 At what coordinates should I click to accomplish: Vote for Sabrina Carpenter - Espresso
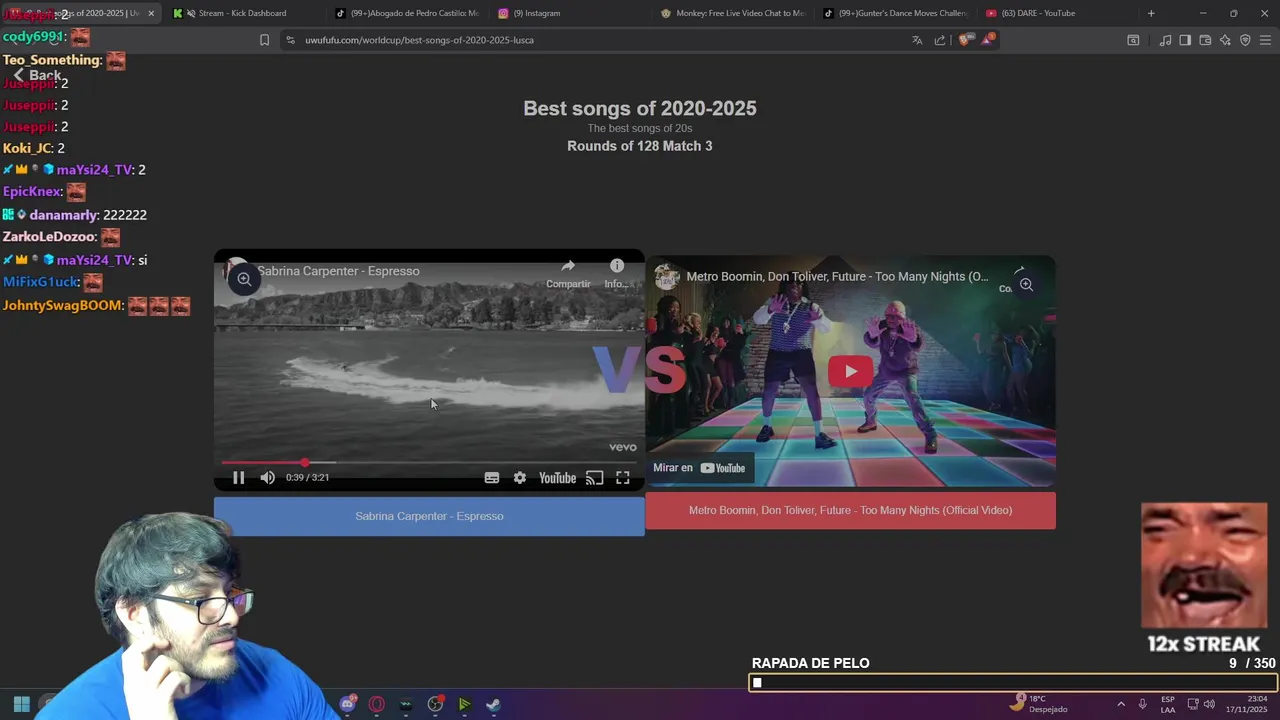(429, 516)
